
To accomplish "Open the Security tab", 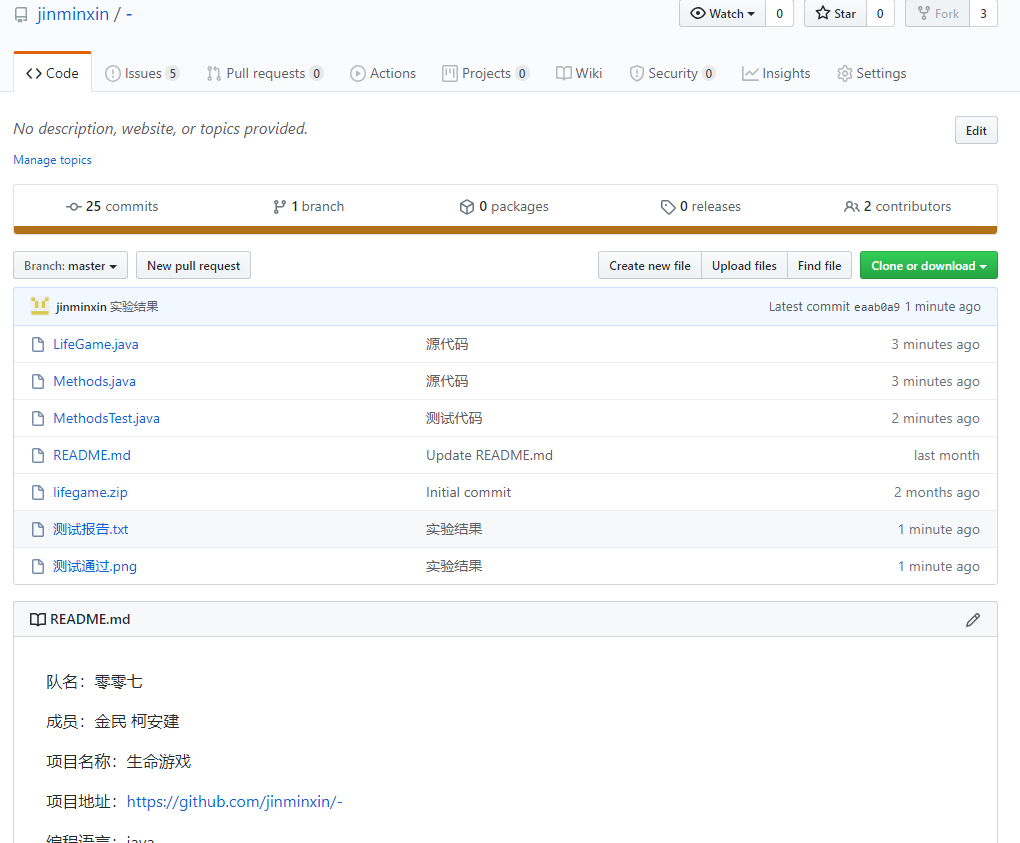I will pyautogui.click(x=673, y=74).
